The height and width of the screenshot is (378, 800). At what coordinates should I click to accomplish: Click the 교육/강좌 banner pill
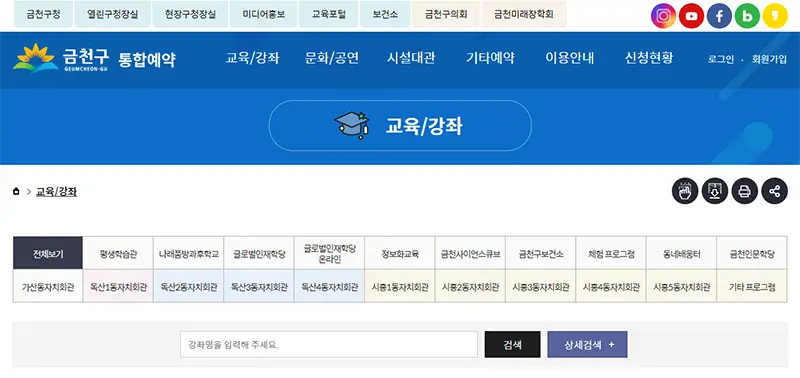click(400, 125)
